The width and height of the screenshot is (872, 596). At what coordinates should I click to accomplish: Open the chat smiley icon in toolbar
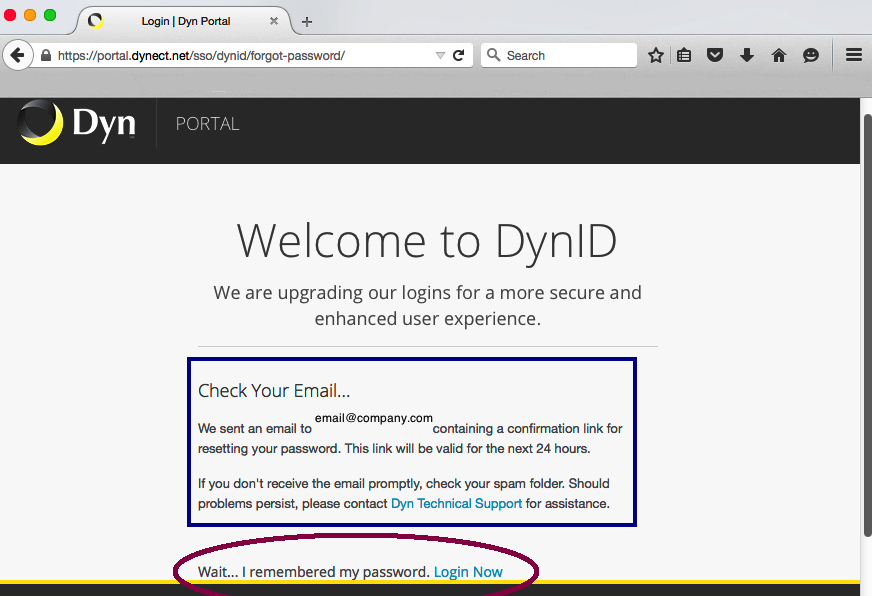tap(811, 55)
